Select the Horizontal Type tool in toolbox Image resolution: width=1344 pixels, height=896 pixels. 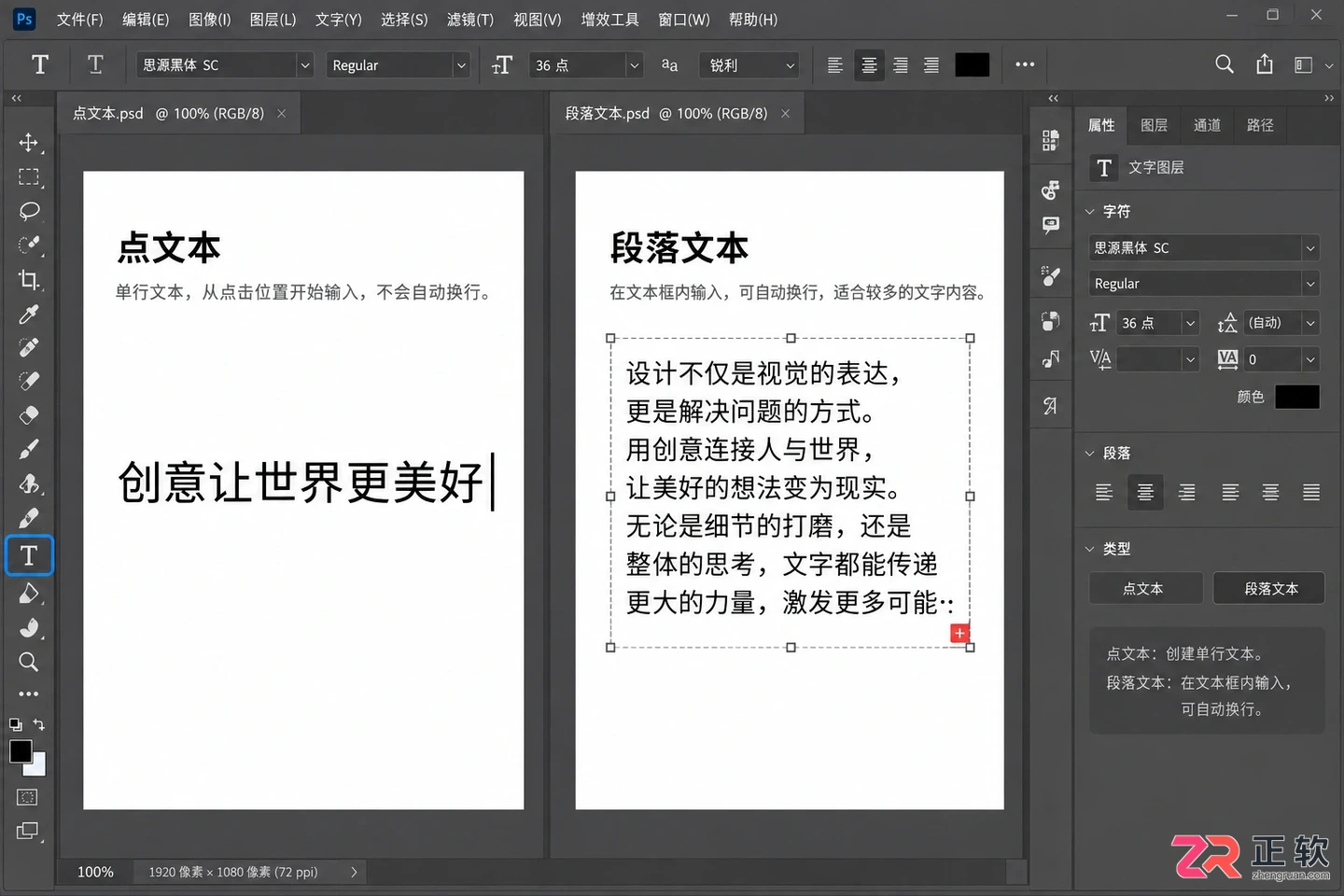(29, 555)
